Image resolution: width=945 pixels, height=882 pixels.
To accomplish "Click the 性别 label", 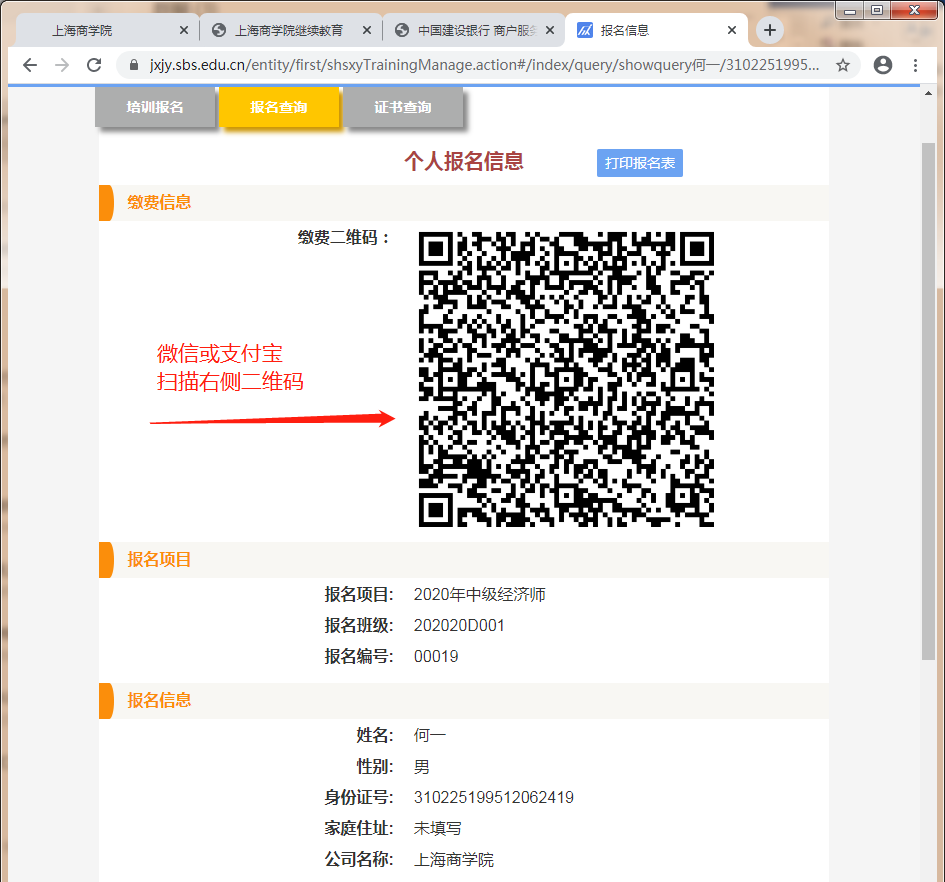I will (x=375, y=767).
